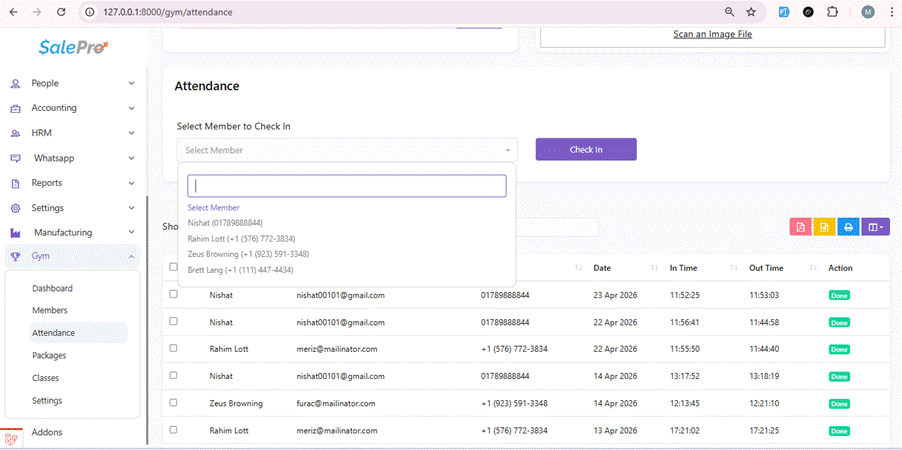The height and width of the screenshot is (450, 902).
Task: Tick the checkbox for the first Nishat row
Action: click(x=174, y=295)
